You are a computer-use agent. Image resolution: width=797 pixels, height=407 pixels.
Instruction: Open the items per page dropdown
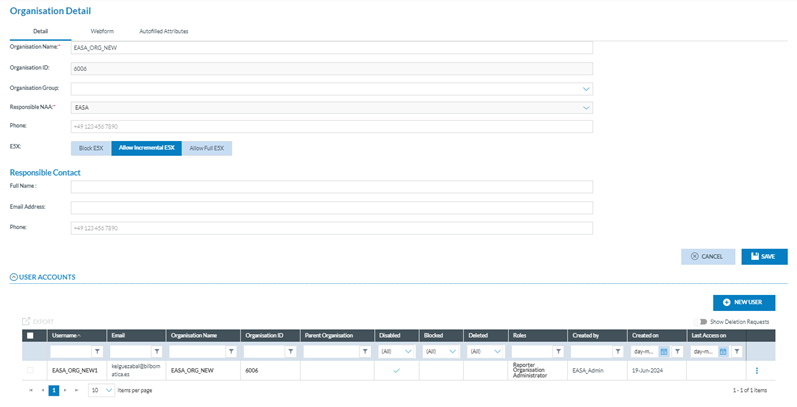pos(108,390)
